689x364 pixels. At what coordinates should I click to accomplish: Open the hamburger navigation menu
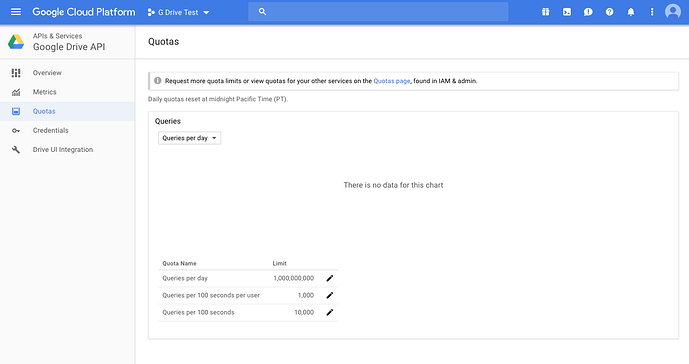(x=16, y=12)
